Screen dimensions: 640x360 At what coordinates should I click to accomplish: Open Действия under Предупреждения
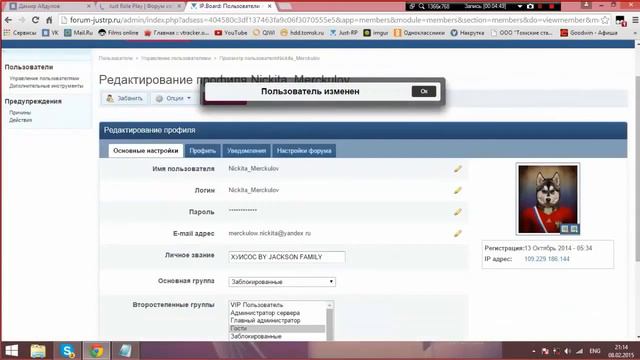pos(20,120)
